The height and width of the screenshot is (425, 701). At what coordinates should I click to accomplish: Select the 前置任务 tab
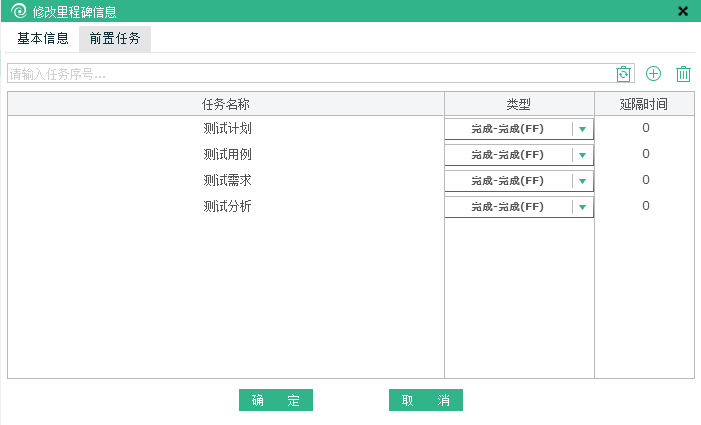pyautogui.click(x=115, y=39)
